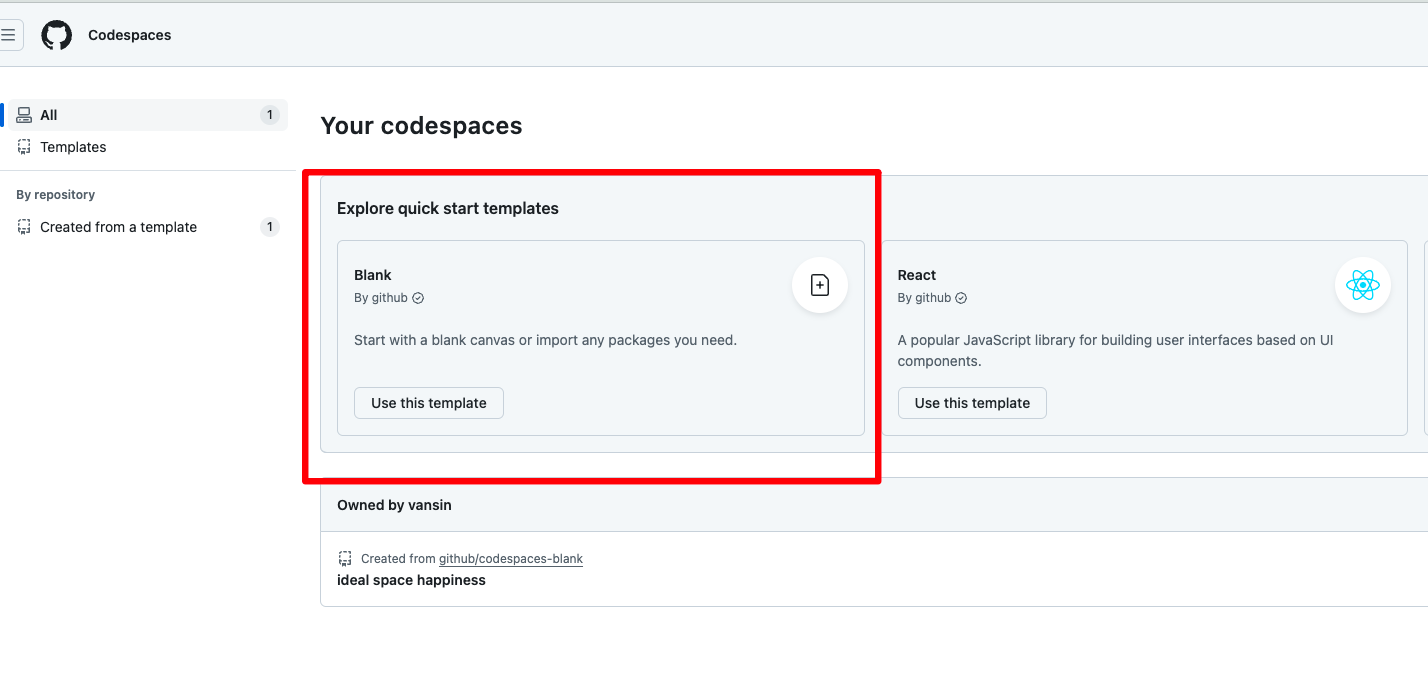Screen dimensions: 1428x676
Task: Open the hamburger navigation menu
Action: [9, 35]
